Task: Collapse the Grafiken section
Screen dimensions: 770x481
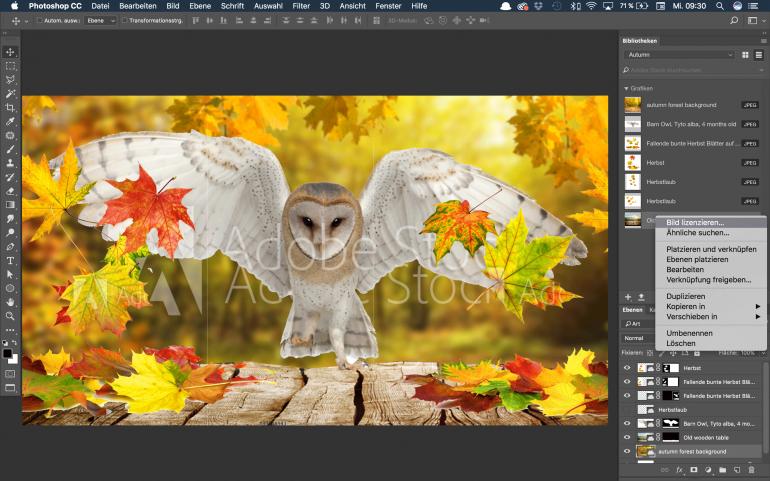Action: coord(626,88)
